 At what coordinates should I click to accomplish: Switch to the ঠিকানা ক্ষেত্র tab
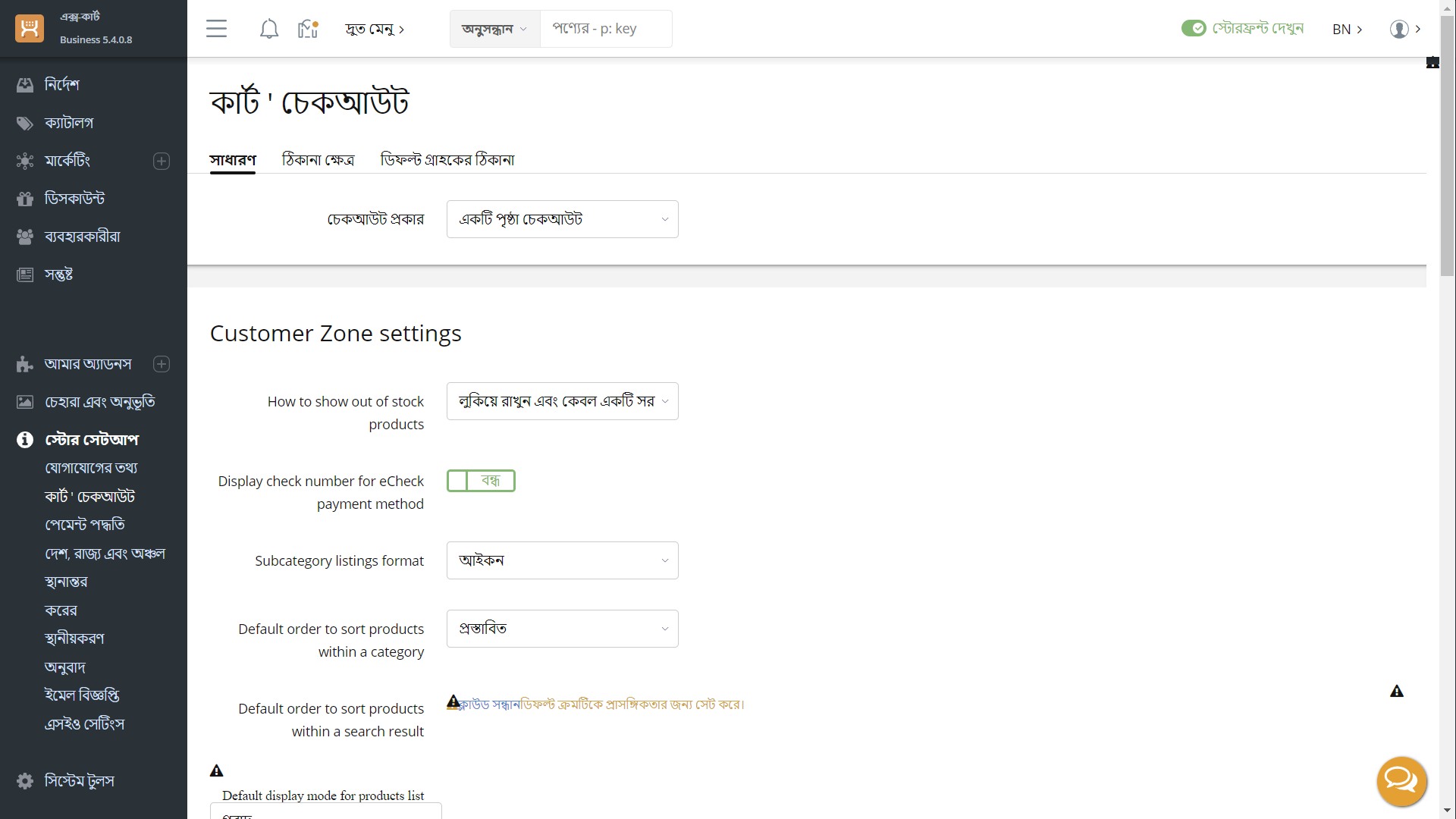click(318, 160)
